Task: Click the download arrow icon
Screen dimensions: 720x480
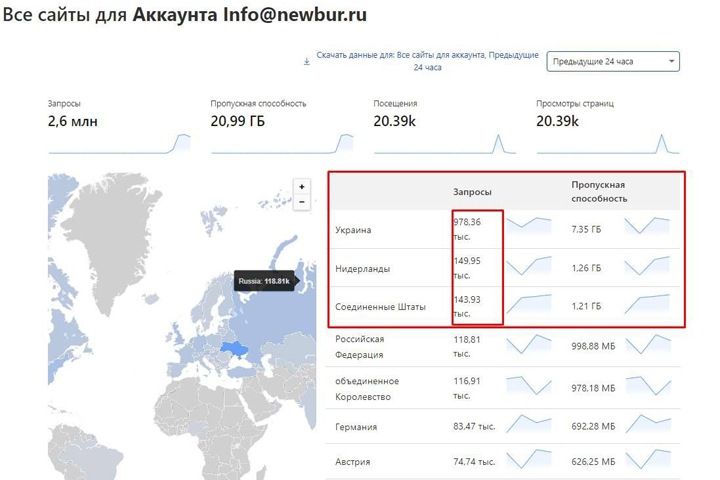Action: point(306,61)
